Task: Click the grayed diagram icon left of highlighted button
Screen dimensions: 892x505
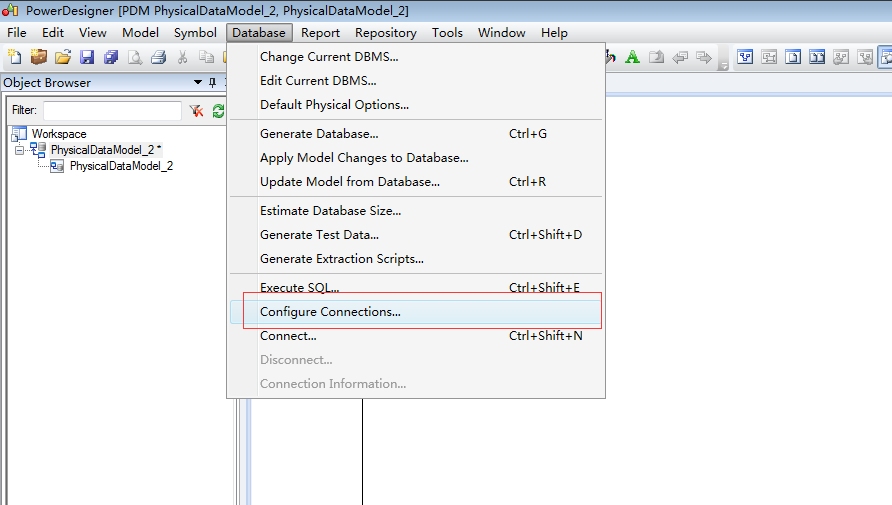Action: tap(865, 57)
